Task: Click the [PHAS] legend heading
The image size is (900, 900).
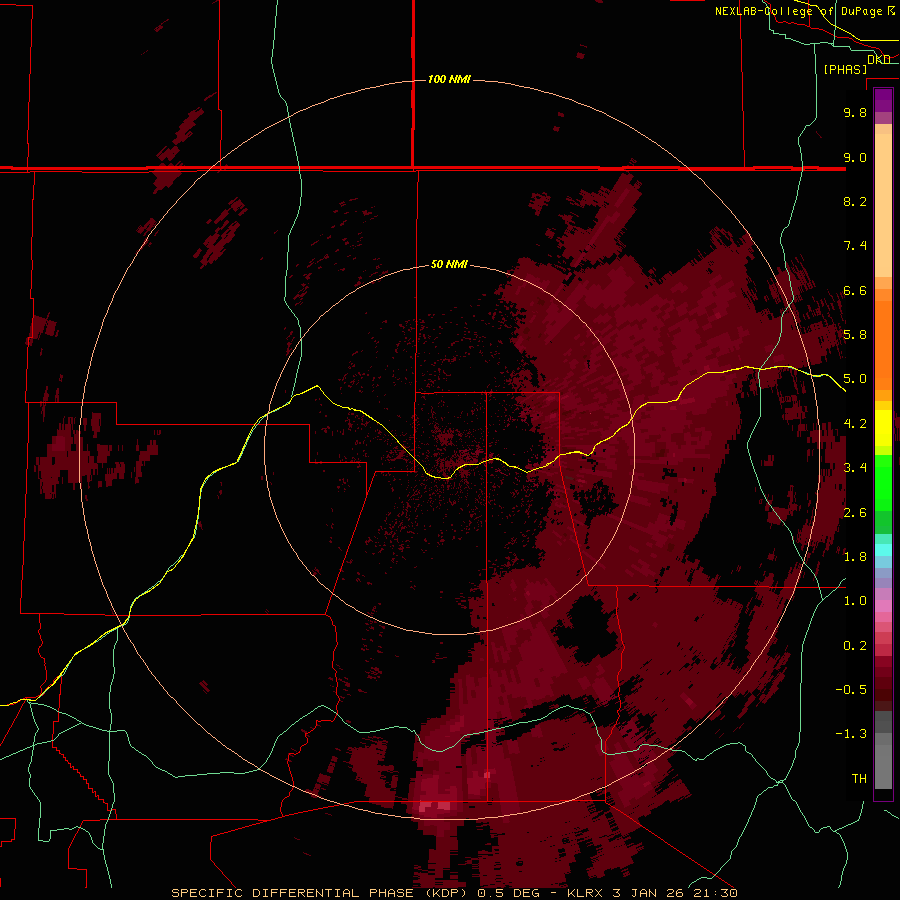Action: [845, 70]
